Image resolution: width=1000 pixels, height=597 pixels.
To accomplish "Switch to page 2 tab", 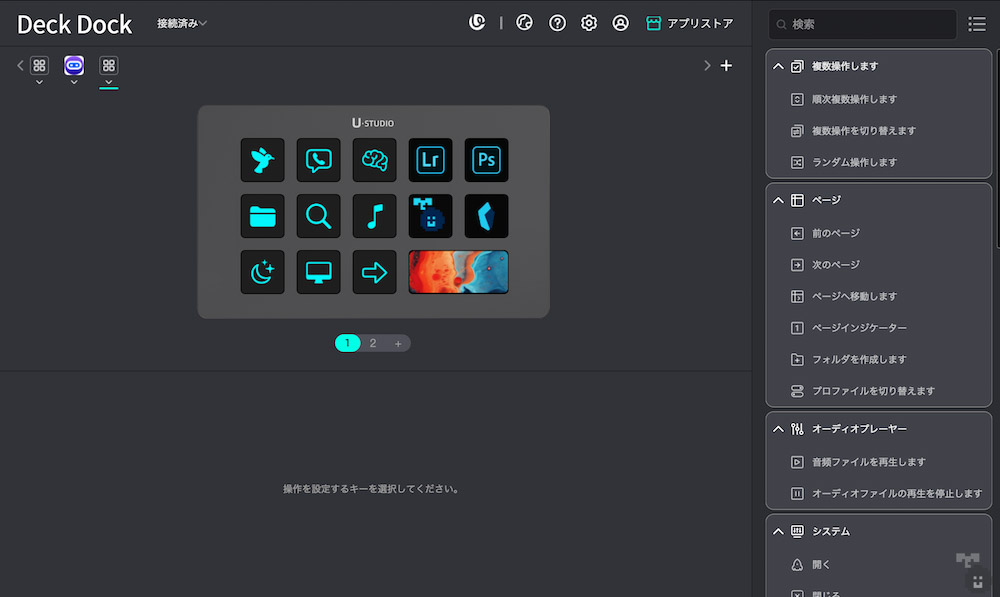I will [373, 343].
